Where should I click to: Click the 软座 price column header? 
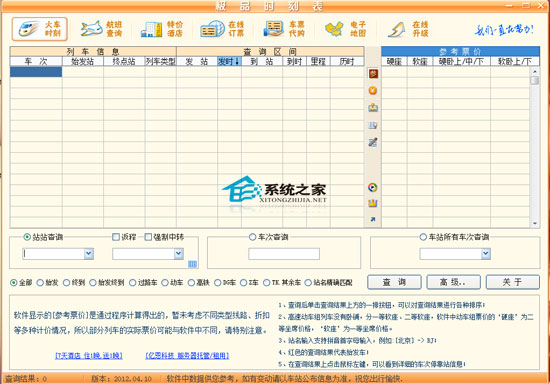(420, 61)
